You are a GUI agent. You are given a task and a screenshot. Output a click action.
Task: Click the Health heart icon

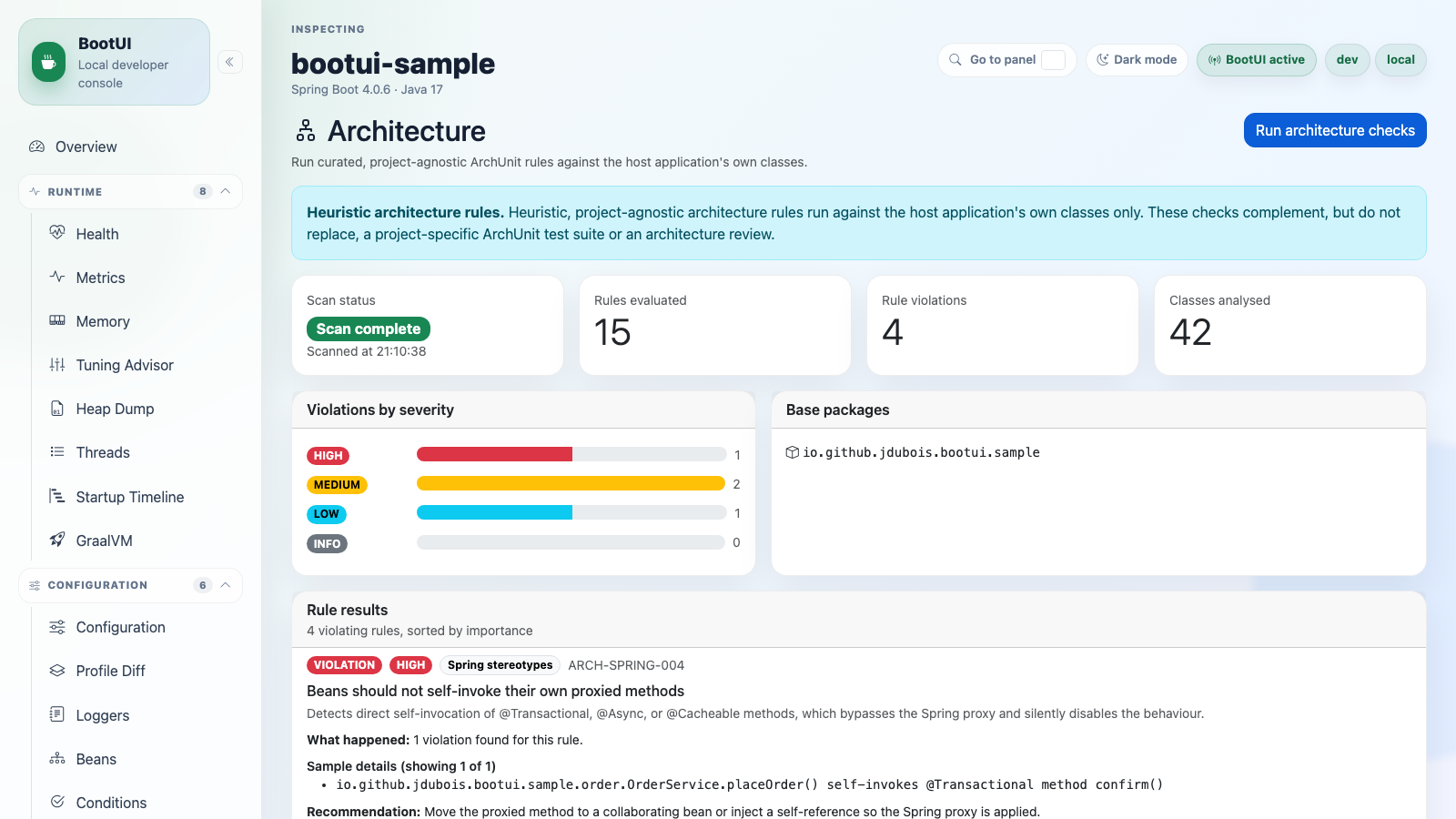tap(57, 233)
